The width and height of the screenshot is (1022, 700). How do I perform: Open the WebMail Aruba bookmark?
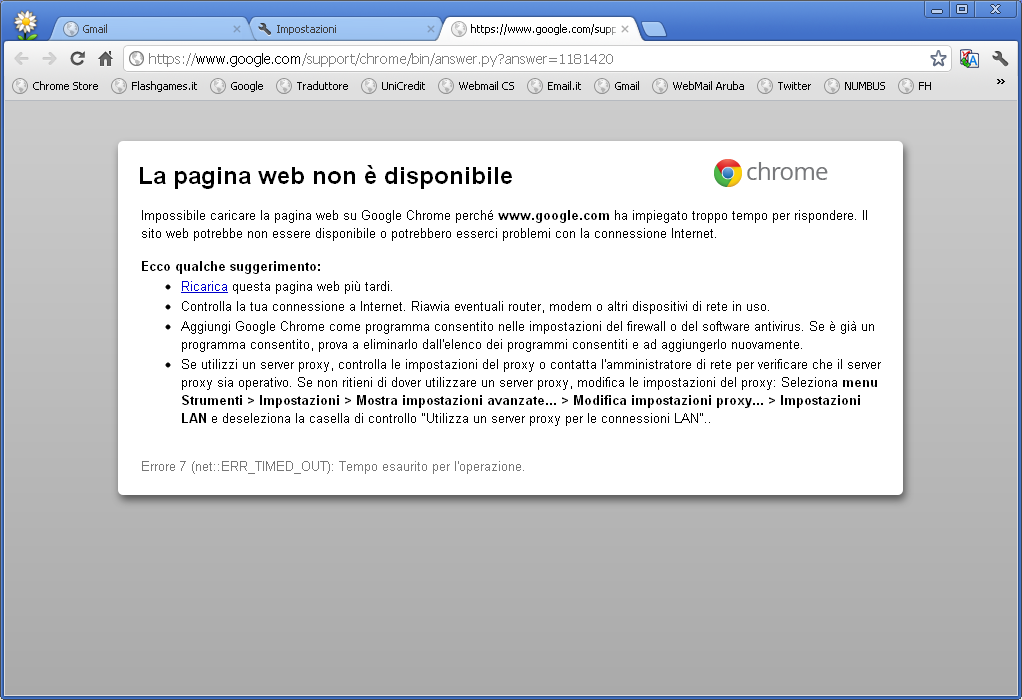tap(699, 86)
